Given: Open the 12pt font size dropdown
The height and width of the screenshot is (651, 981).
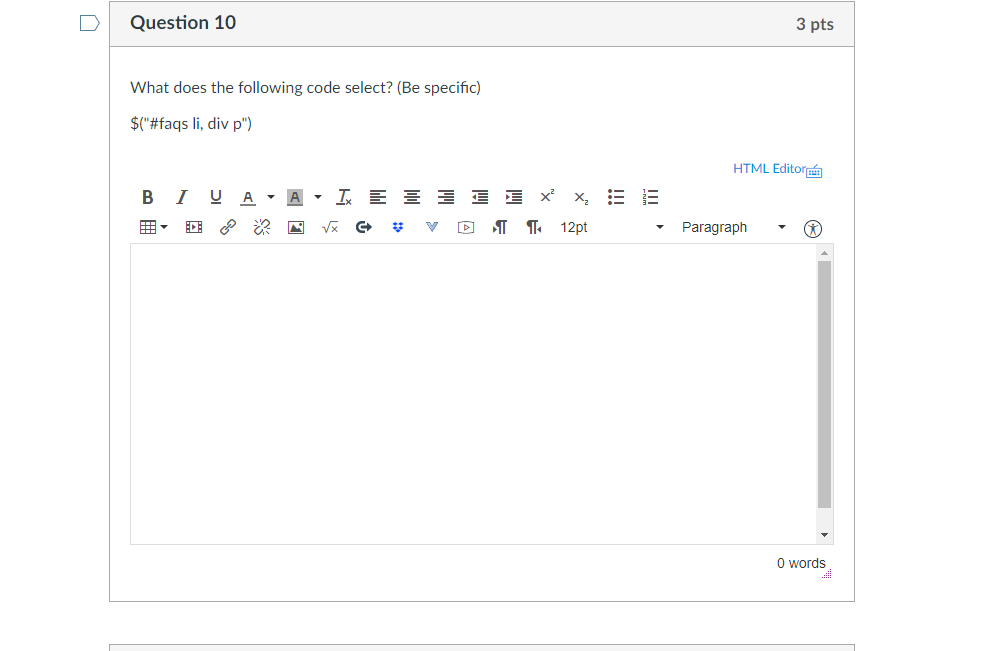Looking at the screenshot, I should click(x=611, y=228).
